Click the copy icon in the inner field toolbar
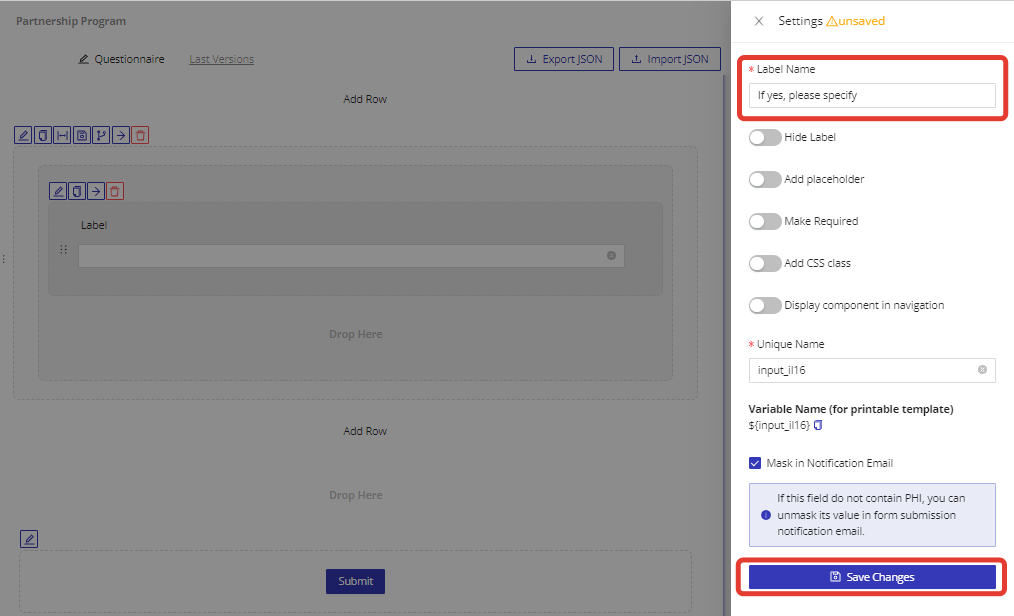 pos(77,191)
